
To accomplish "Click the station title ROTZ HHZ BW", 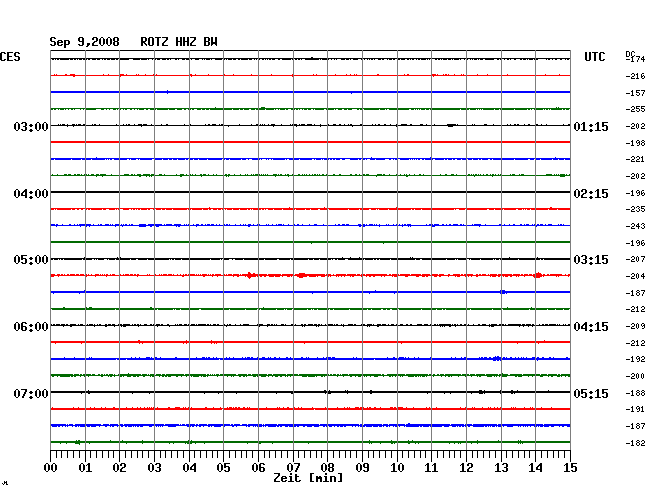I will [179, 42].
